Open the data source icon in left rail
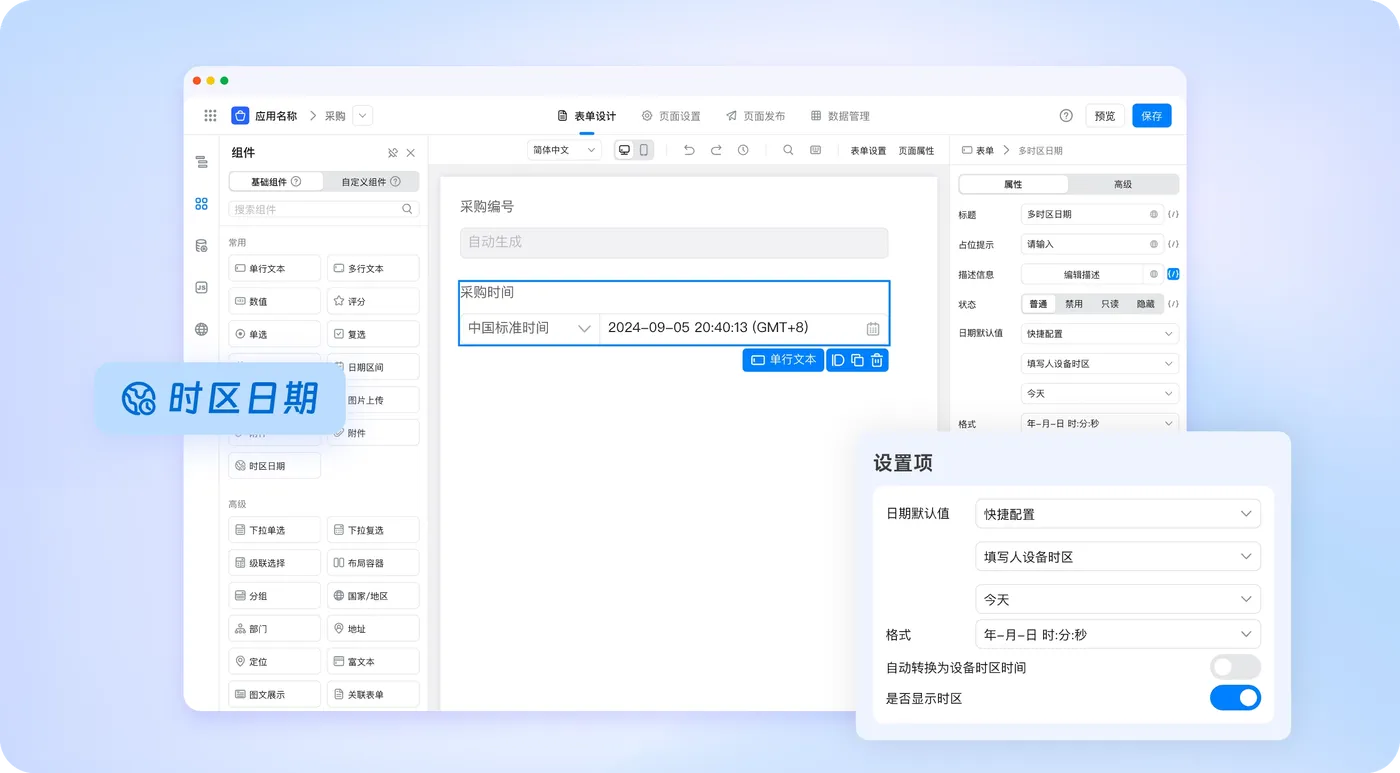 point(201,246)
